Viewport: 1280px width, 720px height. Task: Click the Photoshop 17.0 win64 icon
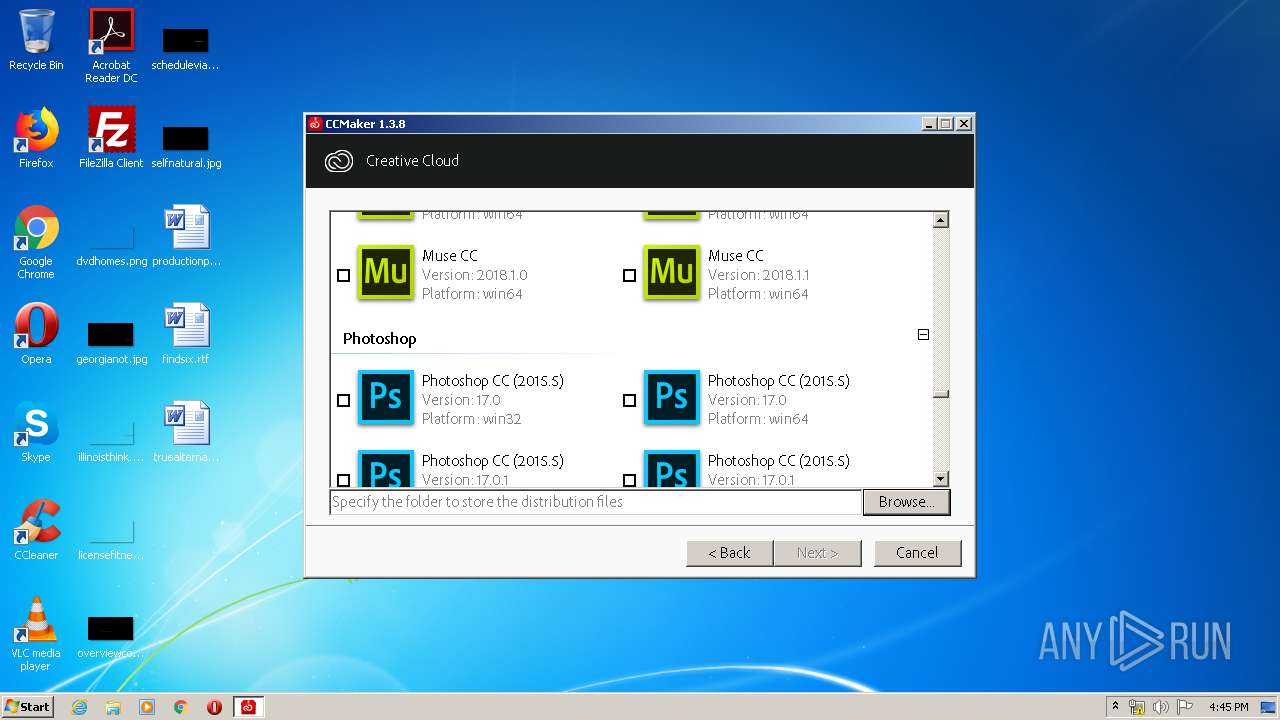coord(672,397)
